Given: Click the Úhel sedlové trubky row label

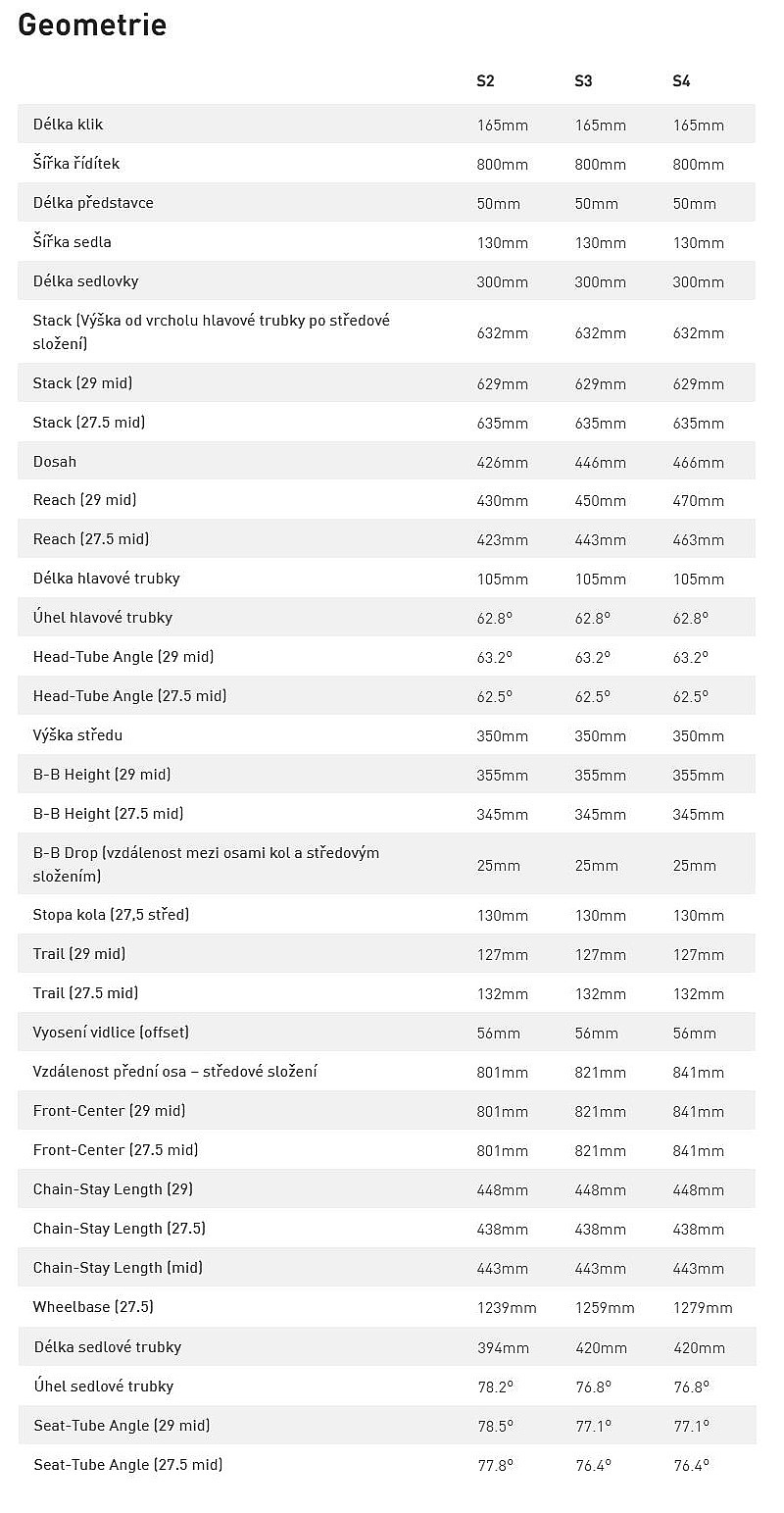Looking at the screenshot, I should (x=103, y=1387).
